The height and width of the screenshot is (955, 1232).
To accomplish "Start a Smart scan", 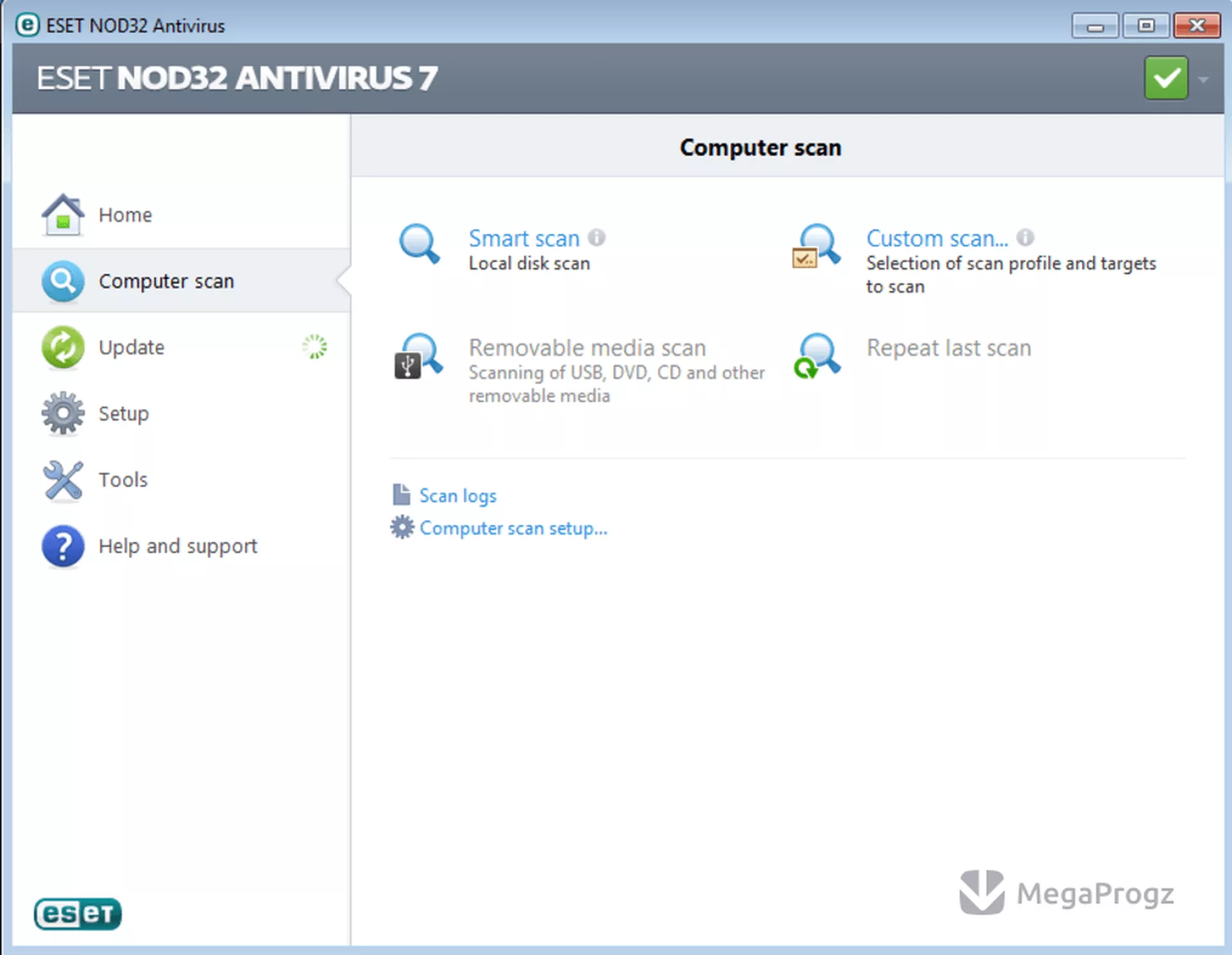I will (524, 238).
